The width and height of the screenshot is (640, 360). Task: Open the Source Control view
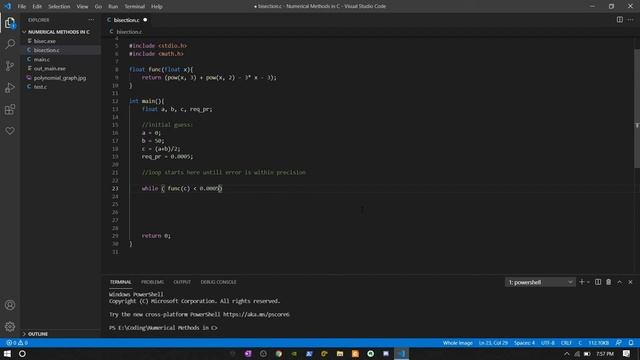click(x=10, y=66)
